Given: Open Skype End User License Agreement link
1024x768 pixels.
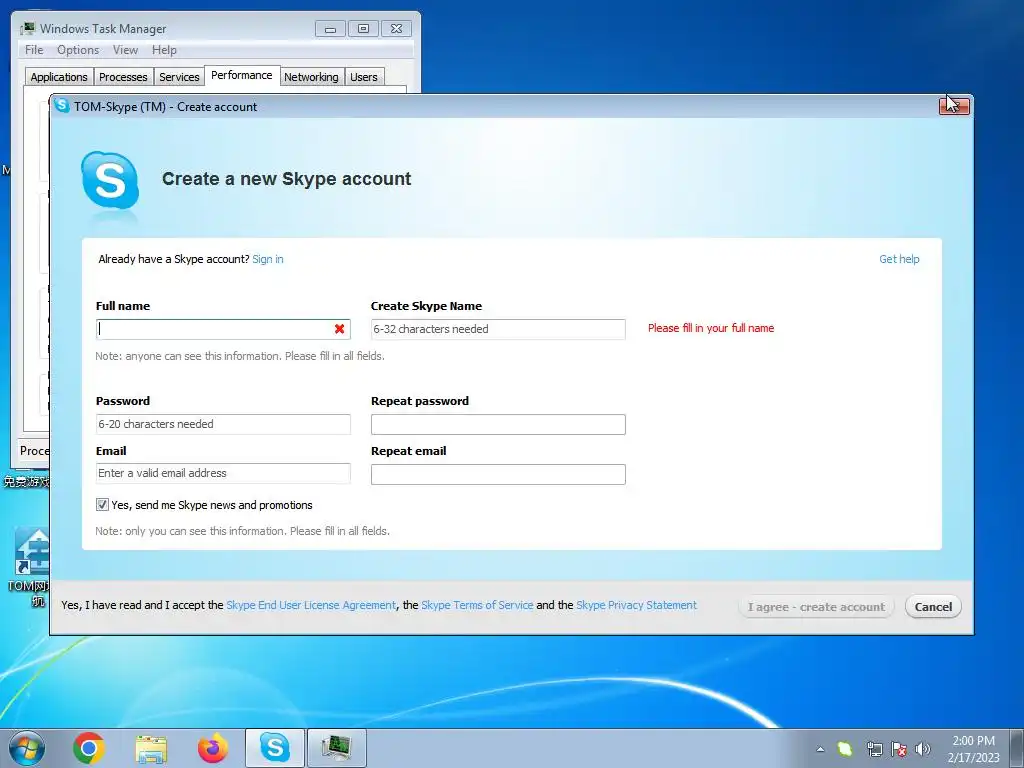Looking at the screenshot, I should tap(311, 605).
